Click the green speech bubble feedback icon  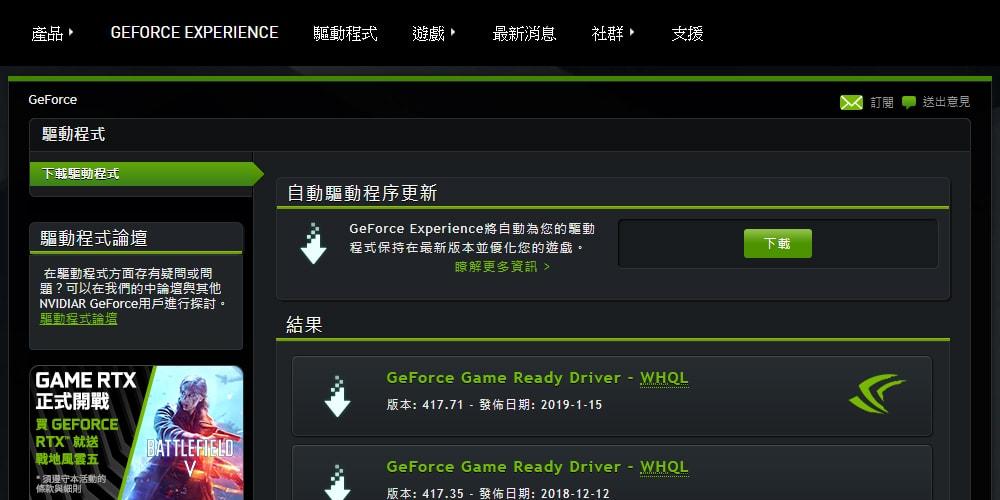pos(909,102)
